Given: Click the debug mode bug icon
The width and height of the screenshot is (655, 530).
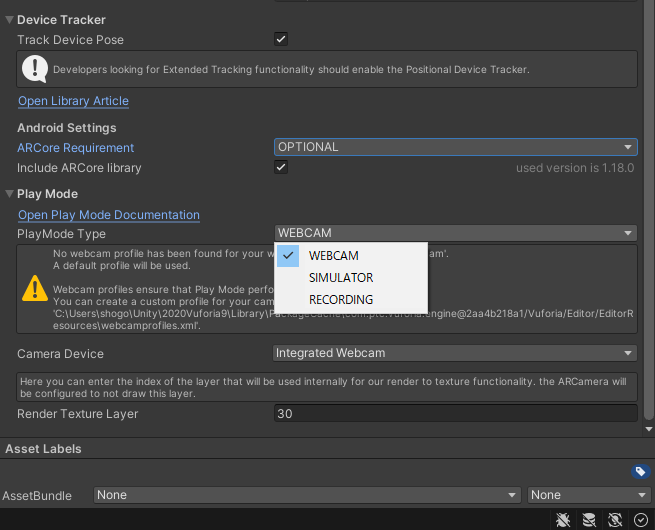Looking at the screenshot, I should 563,519.
